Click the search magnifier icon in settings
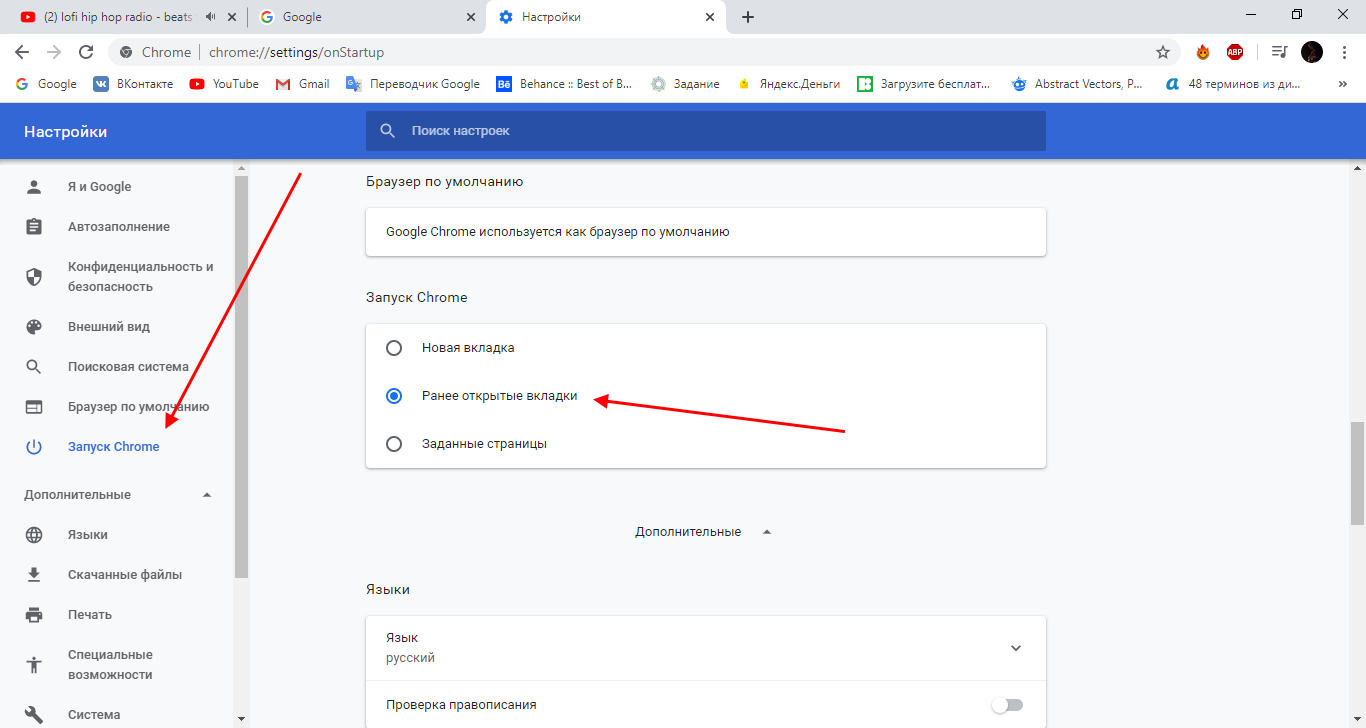 pos(388,131)
